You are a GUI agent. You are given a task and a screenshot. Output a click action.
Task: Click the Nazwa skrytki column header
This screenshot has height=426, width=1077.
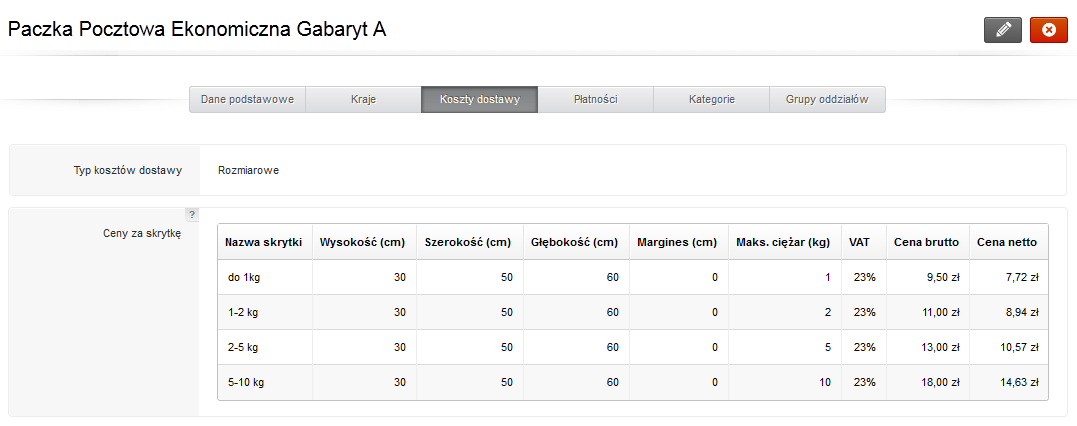[264, 242]
